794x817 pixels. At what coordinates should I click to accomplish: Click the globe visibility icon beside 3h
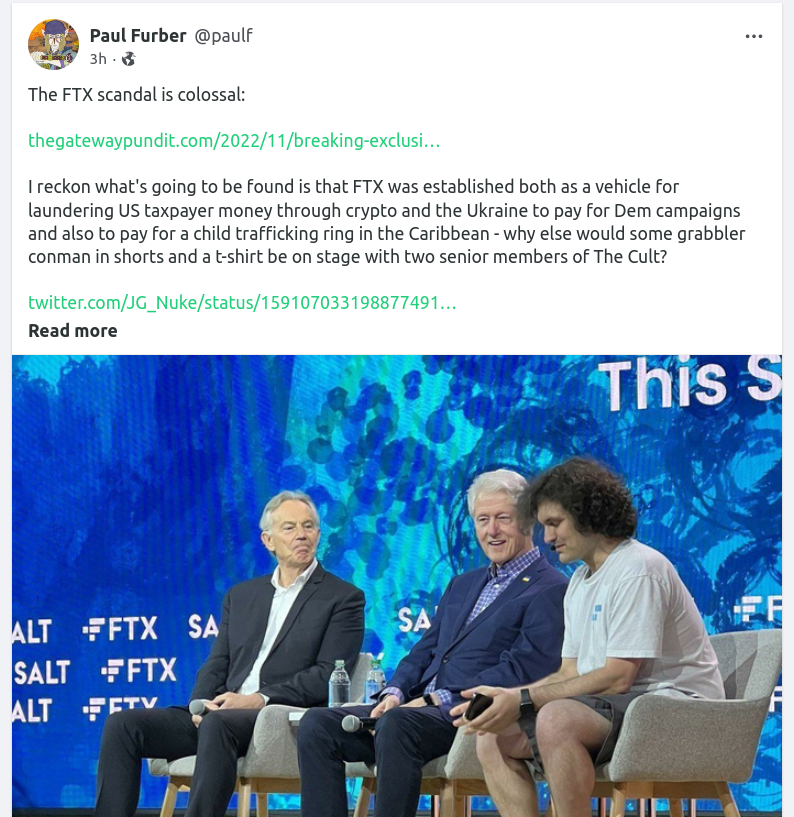click(x=128, y=59)
